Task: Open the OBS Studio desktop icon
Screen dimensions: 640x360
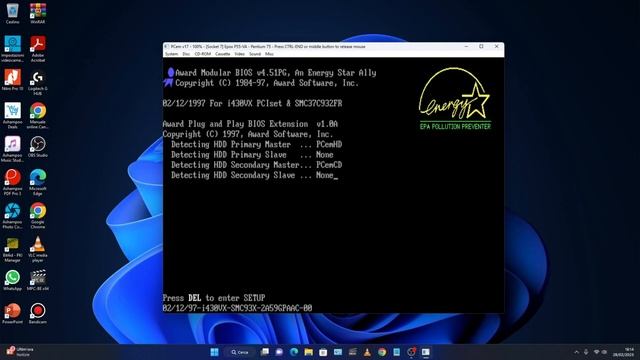Action: pyautogui.click(x=38, y=147)
